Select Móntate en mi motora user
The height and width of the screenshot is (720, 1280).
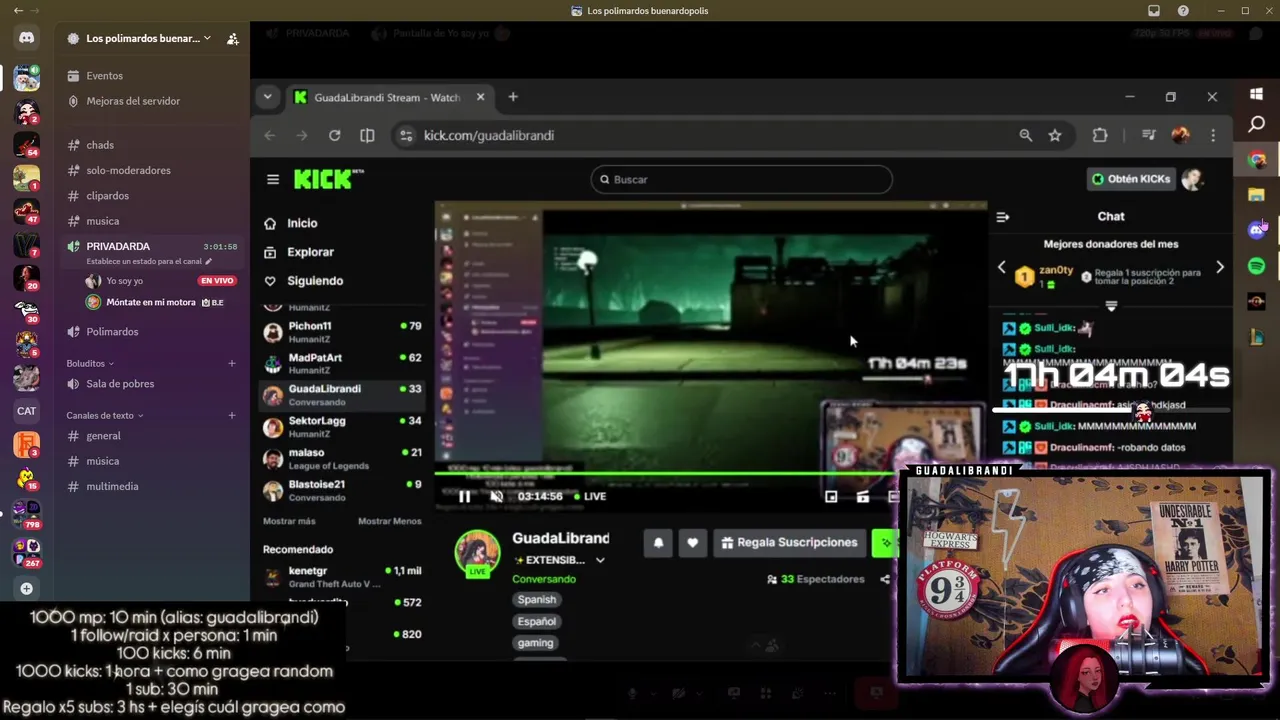150,302
